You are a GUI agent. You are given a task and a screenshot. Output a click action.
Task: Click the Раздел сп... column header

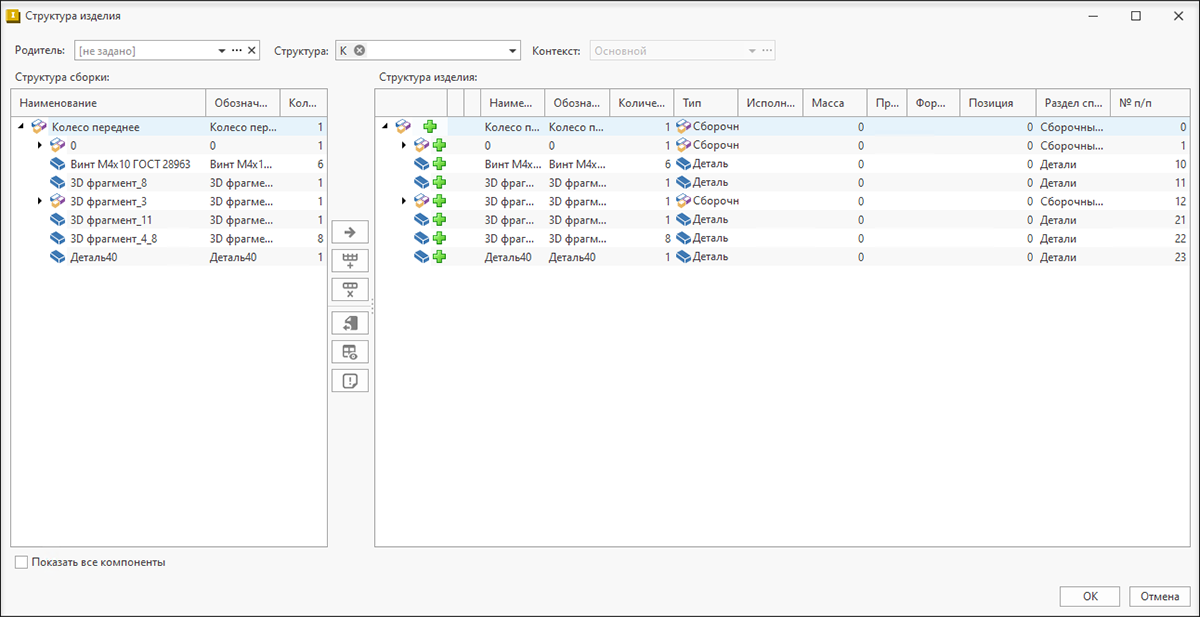coord(1073,103)
